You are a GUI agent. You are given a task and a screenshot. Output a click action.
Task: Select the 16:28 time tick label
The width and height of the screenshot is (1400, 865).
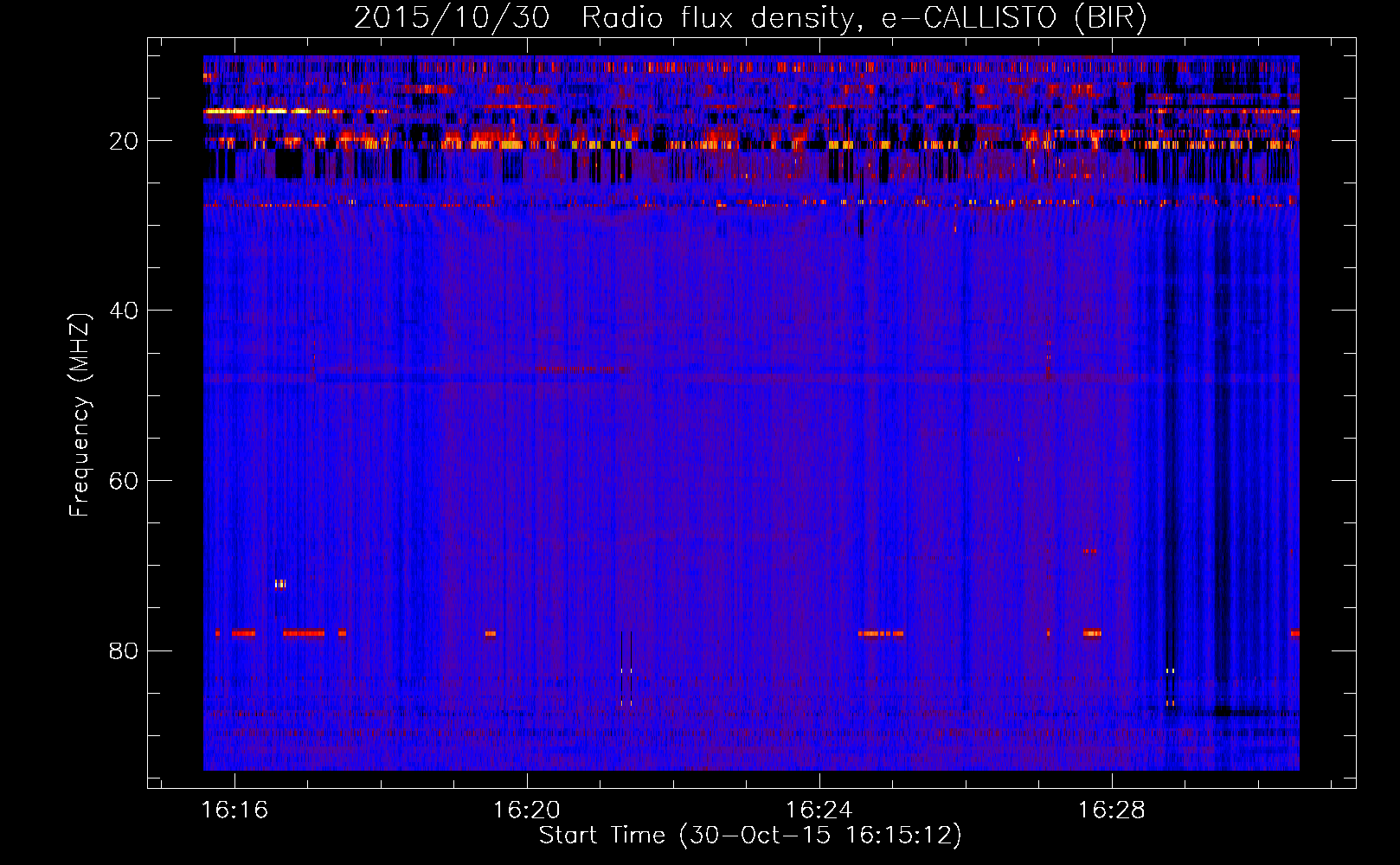coord(1111,810)
